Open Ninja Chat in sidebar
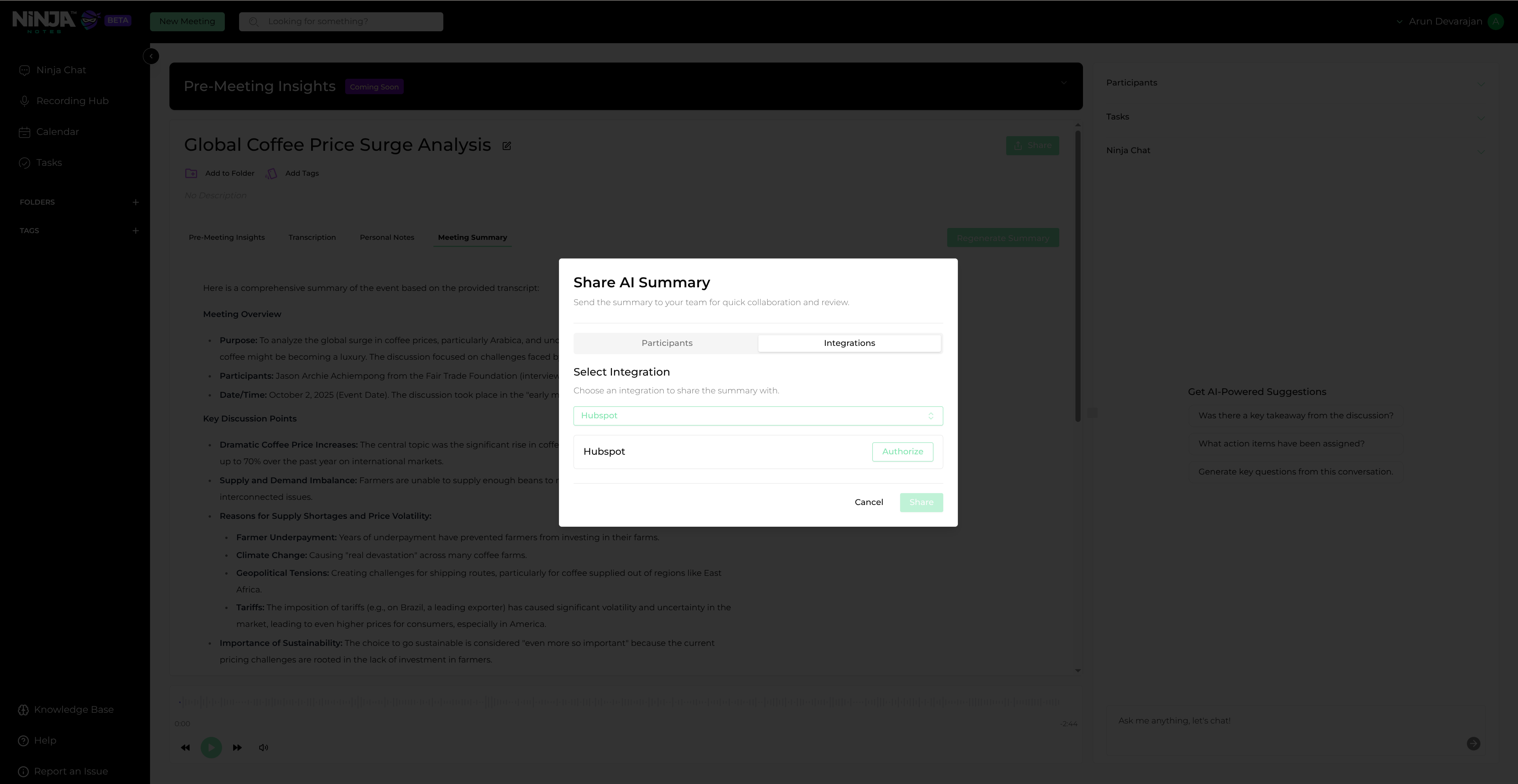Screen dimensions: 1518x784 [x=52, y=70]
